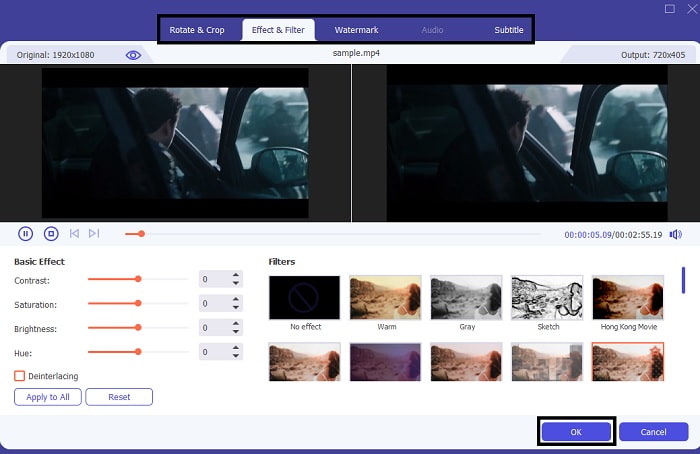Increase the Contrast value with up arrow
700x454 pixels.
tap(236, 275)
